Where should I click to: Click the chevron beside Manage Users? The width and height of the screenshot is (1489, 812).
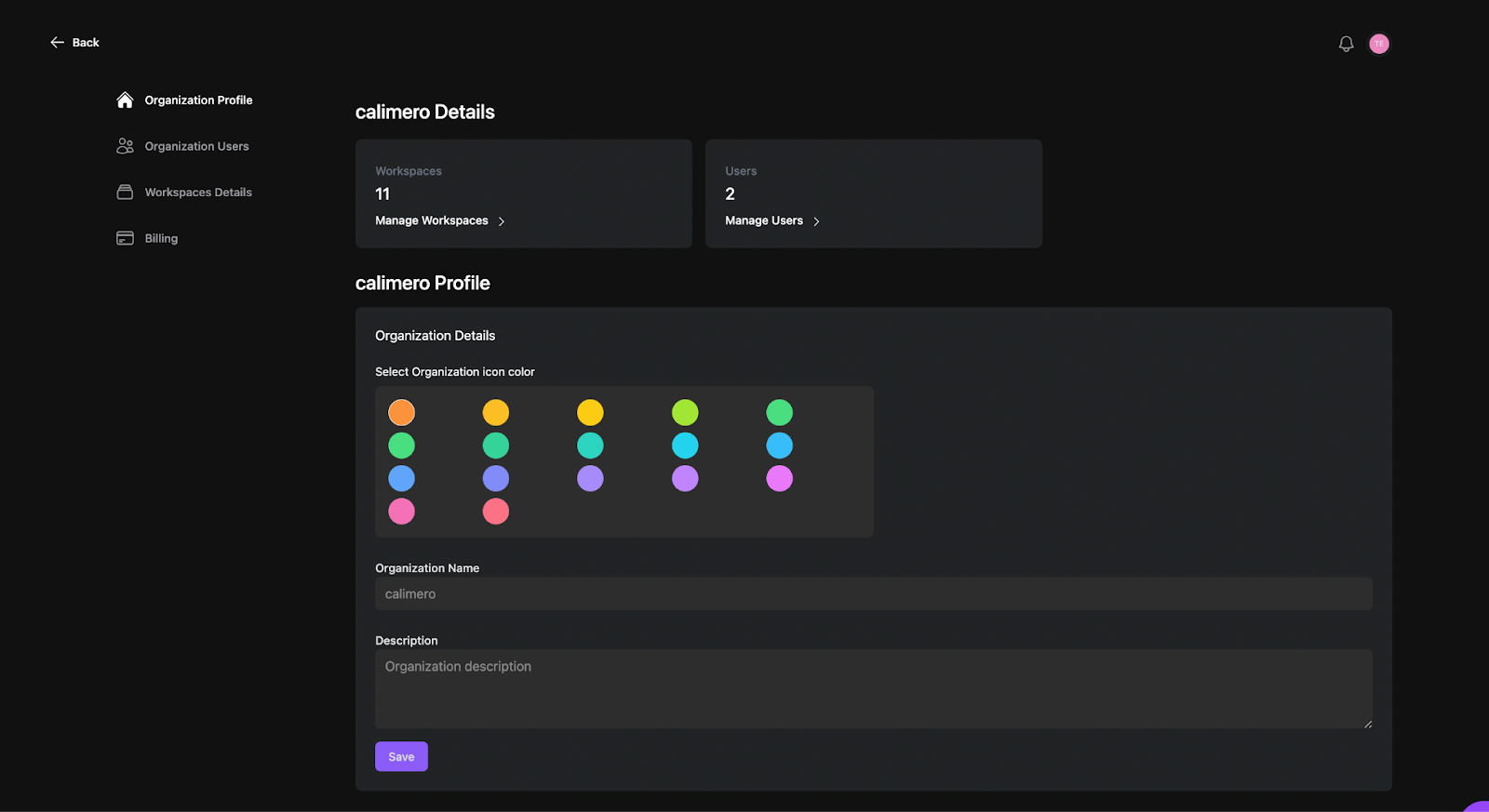coord(816,221)
